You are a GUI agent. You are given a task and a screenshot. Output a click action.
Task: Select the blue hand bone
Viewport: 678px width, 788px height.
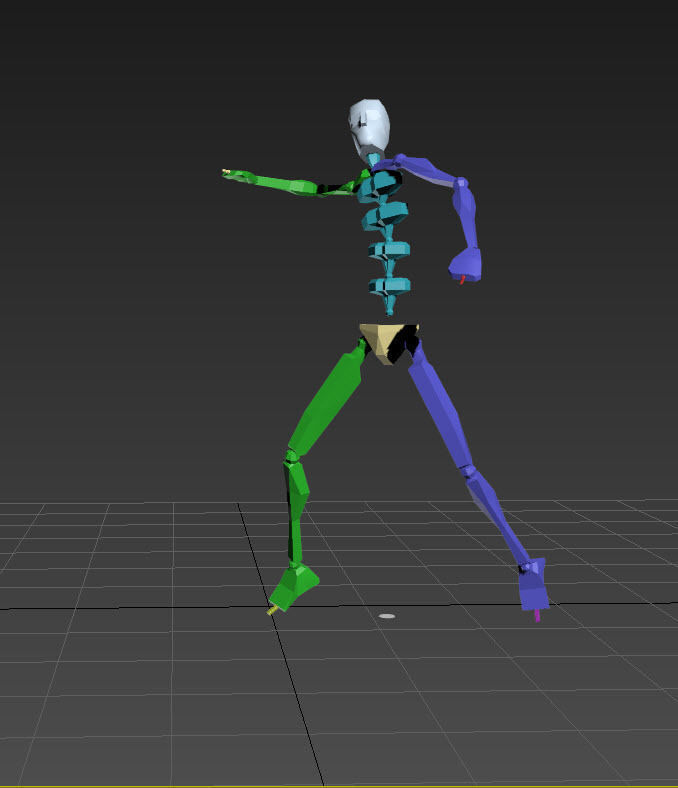click(466, 264)
